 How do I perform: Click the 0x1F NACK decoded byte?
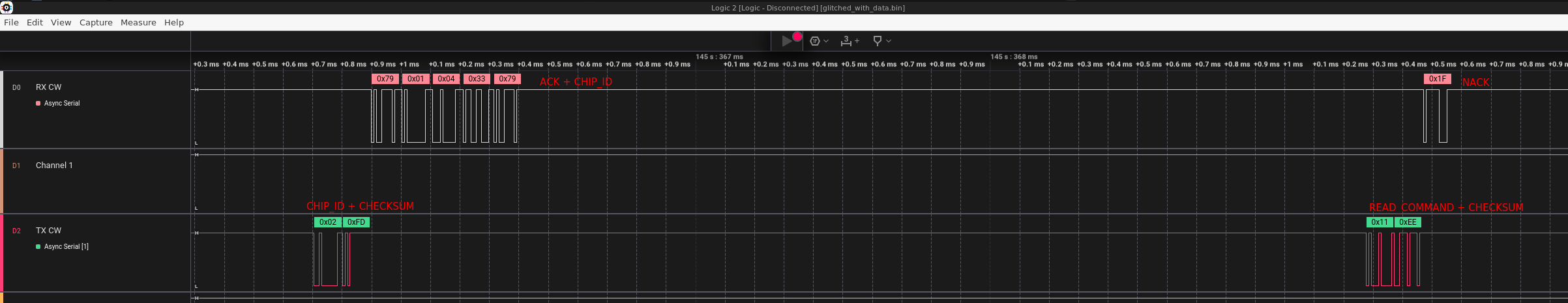click(1437, 79)
